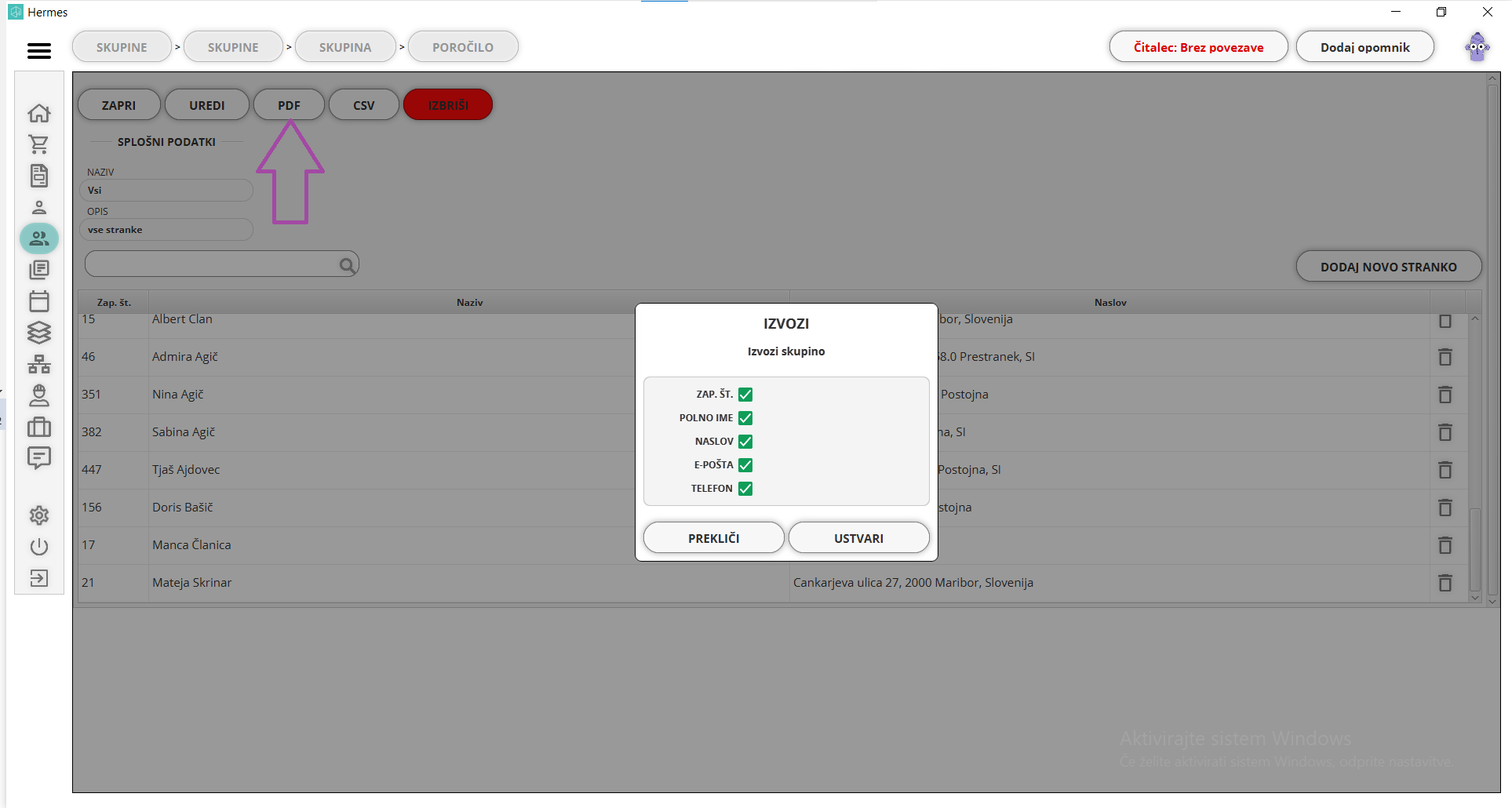Click the red IZBRIŠI button
This screenshot has height=808, width=1512.
[x=448, y=105]
